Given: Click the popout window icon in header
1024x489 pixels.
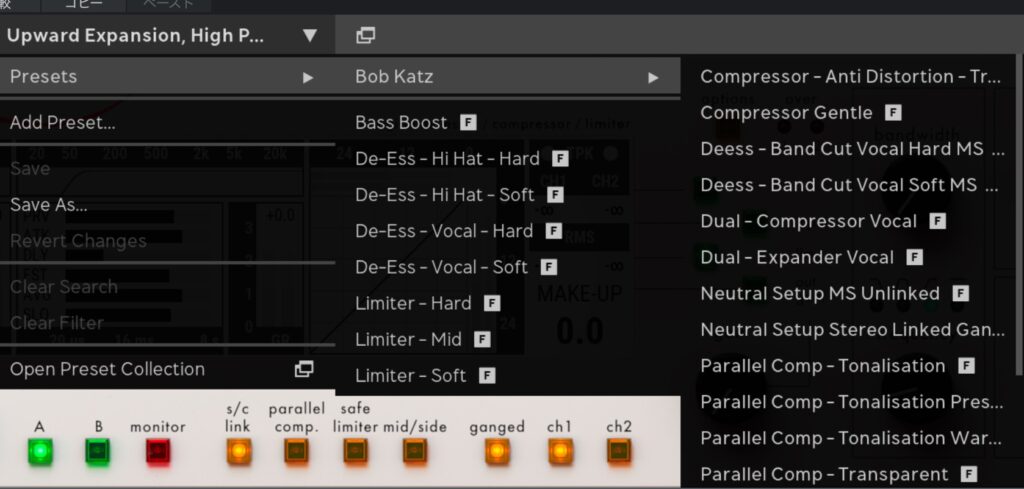Looking at the screenshot, I should (x=365, y=36).
